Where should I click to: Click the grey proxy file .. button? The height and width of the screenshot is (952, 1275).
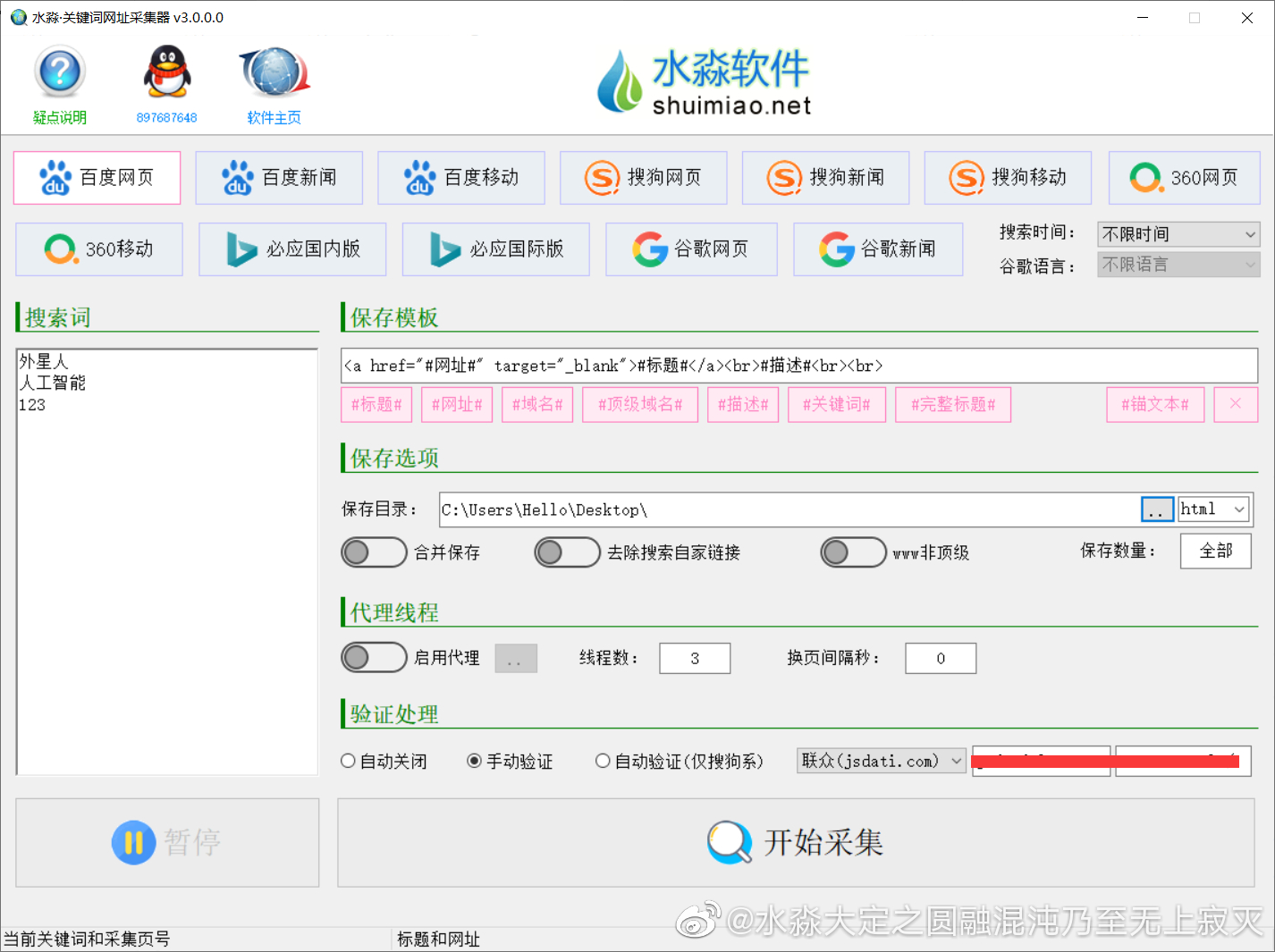pyautogui.click(x=516, y=659)
